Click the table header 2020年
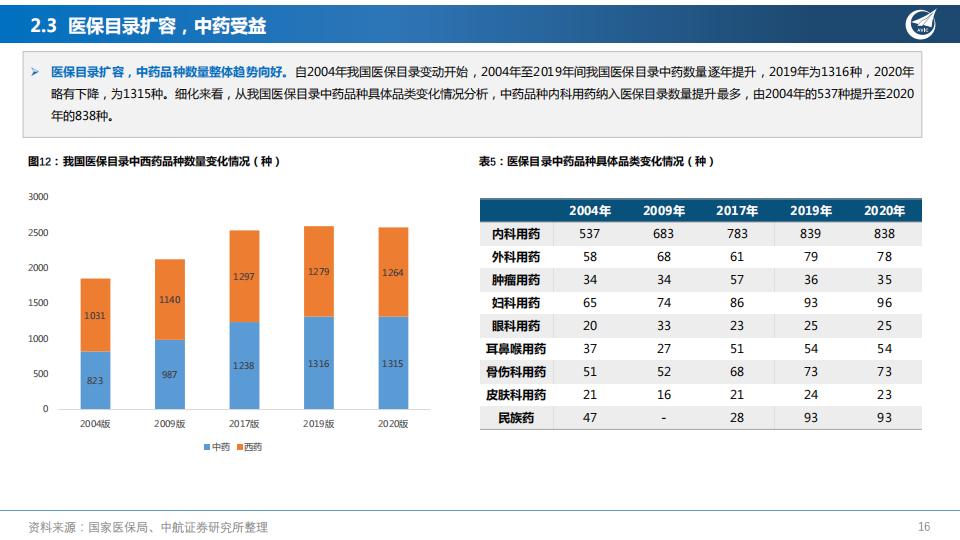This screenshot has height=540, width=960. click(884, 211)
